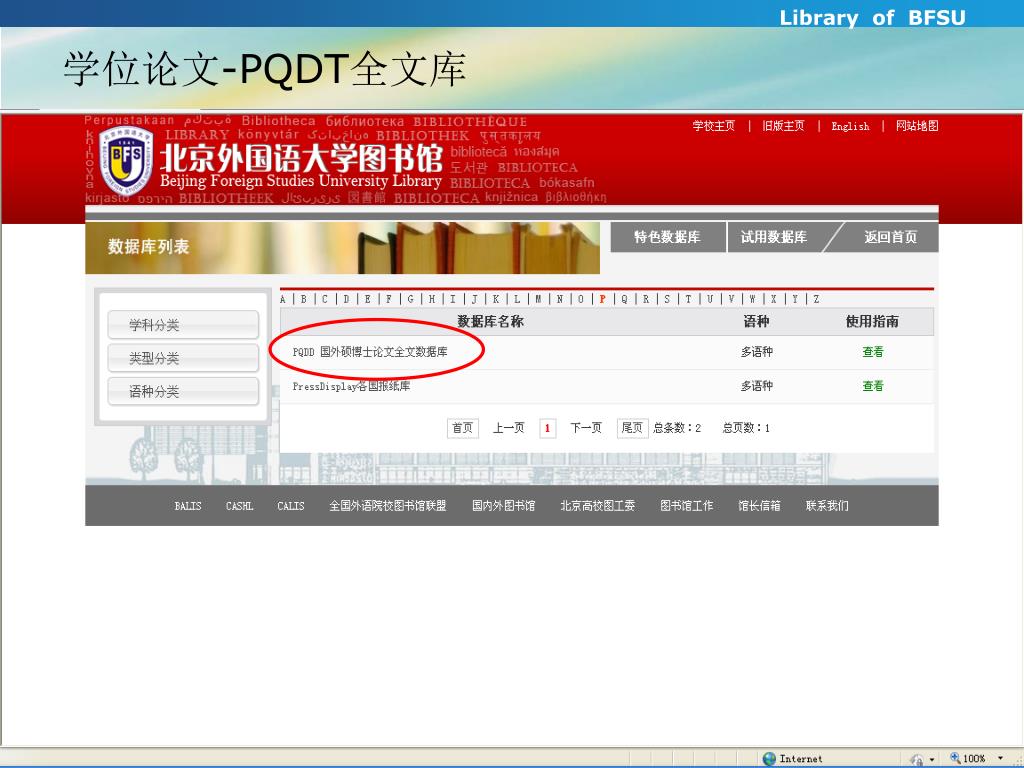Image resolution: width=1024 pixels, height=768 pixels.
Task: Filter databases by letter L
Action: [517, 299]
